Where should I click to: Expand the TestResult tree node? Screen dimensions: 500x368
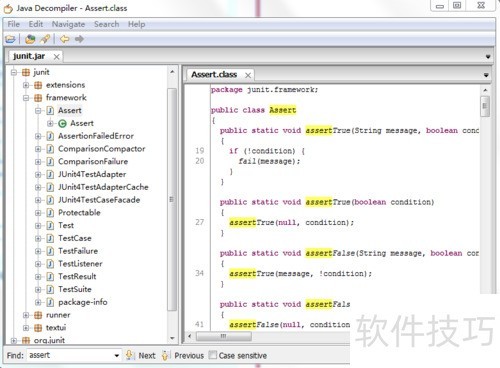pyautogui.click(x=38, y=277)
